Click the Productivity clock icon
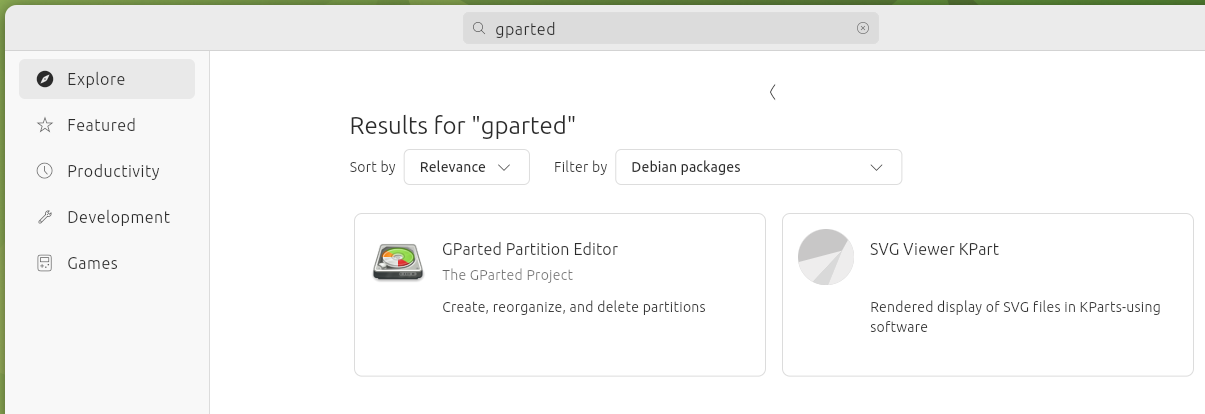This screenshot has width=1205, height=414. click(44, 171)
